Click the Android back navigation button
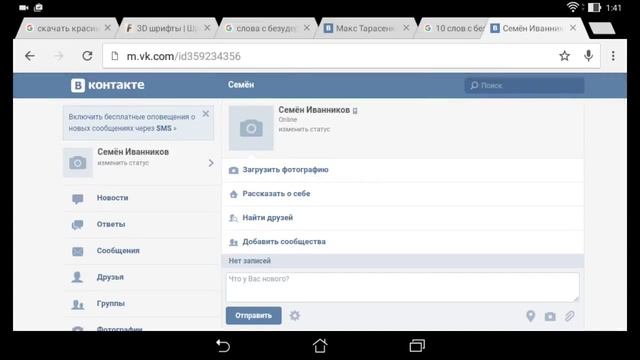 pyautogui.click(x=223, y=346)
